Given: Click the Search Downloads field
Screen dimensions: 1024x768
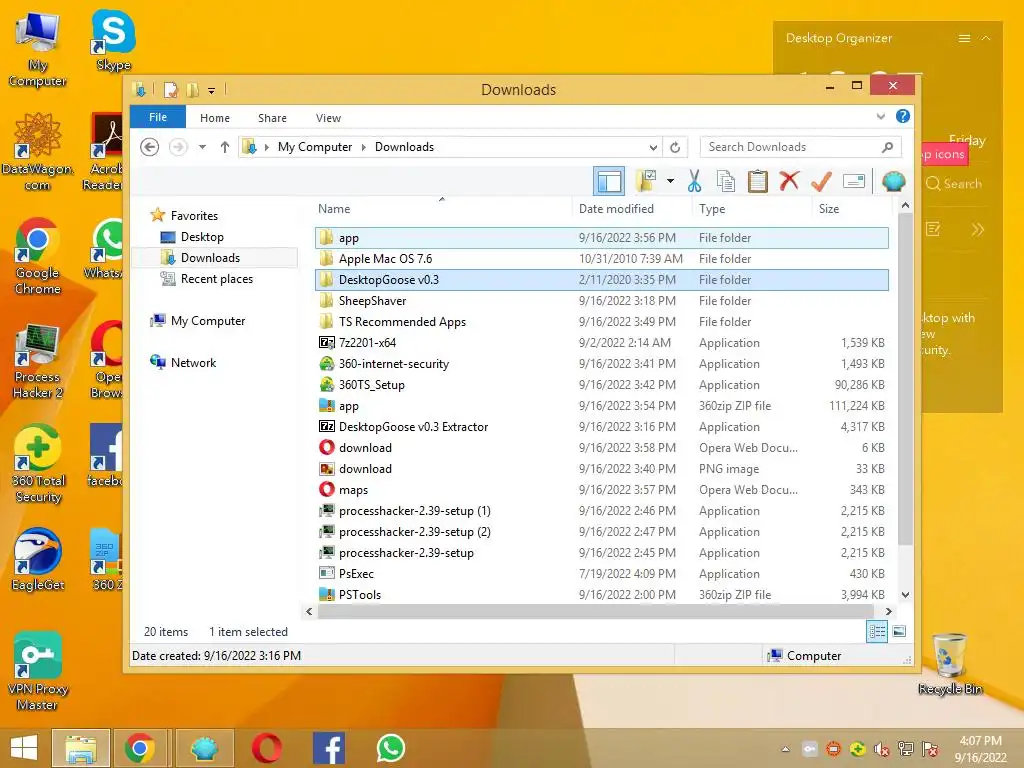Looking at the screenshot, I should pyautogui.click(x=800, y=147).
